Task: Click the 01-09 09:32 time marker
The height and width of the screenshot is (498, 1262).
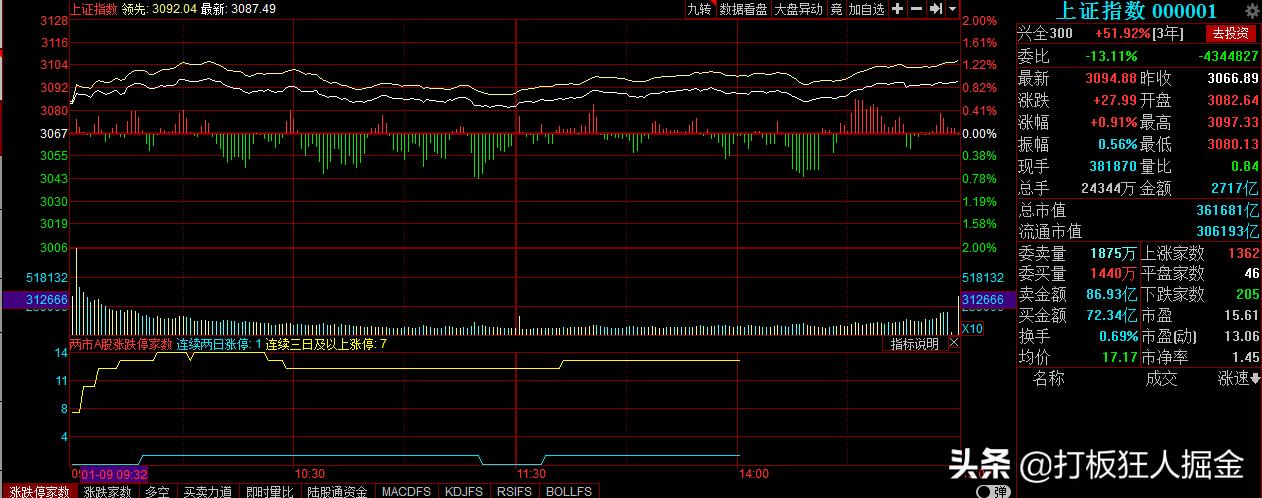Action: click(x=114, y=473)
